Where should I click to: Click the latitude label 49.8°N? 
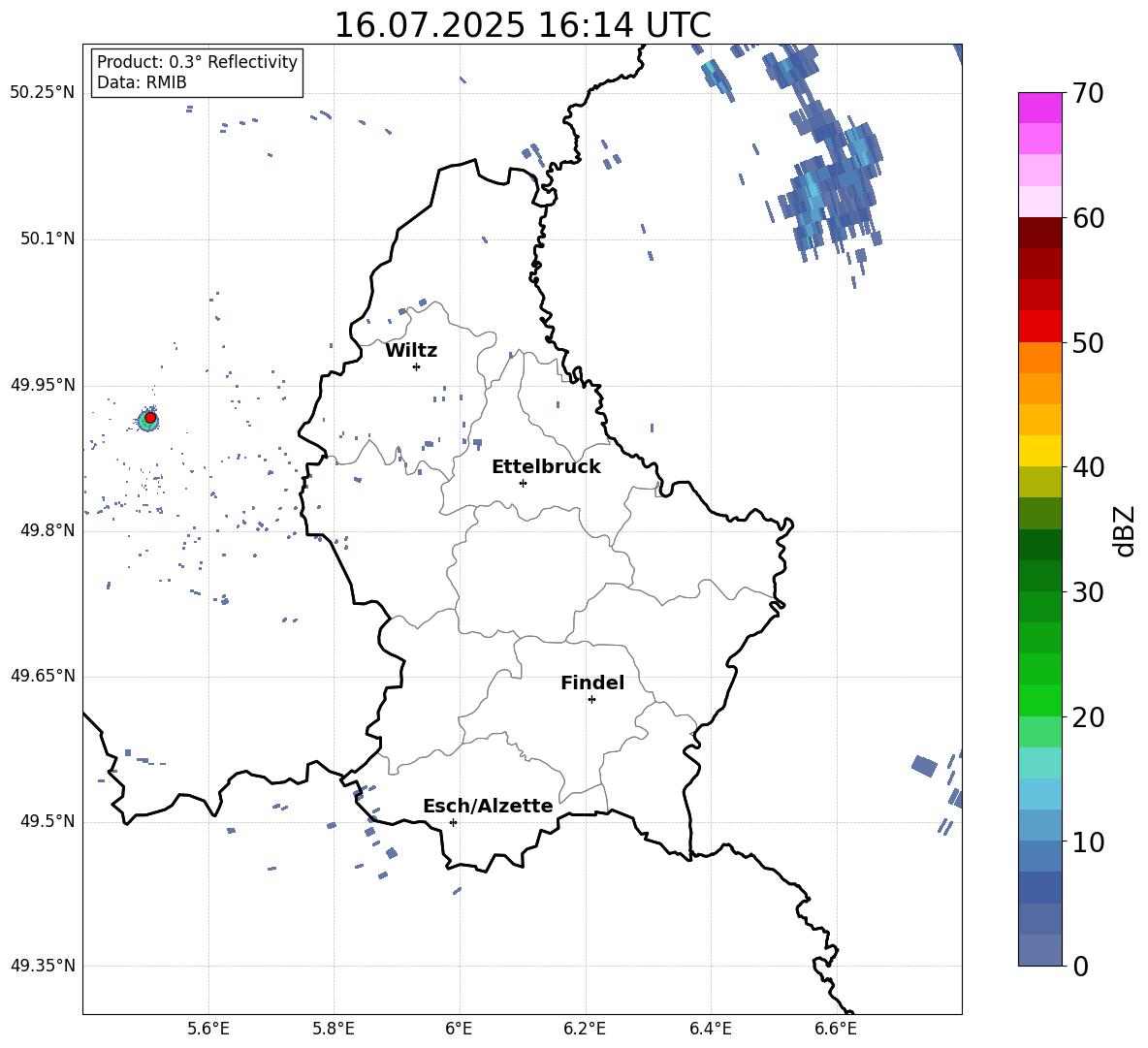pyautogui.click(x=48, y=530)
